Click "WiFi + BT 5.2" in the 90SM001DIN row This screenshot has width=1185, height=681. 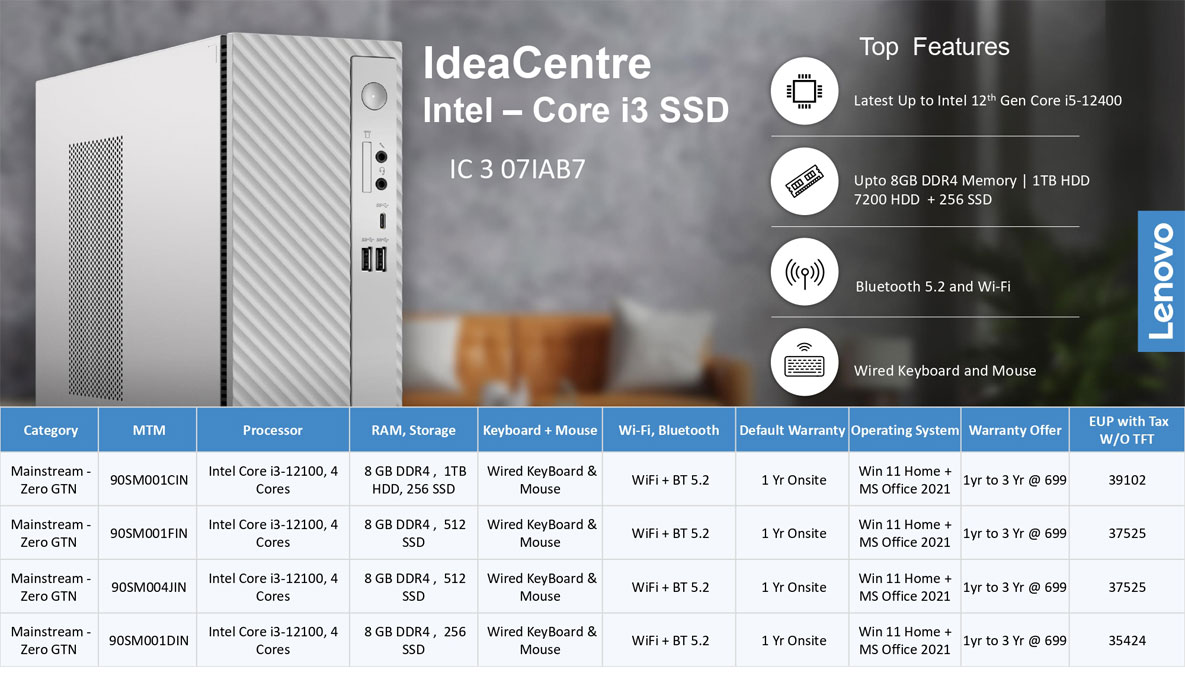670,640
